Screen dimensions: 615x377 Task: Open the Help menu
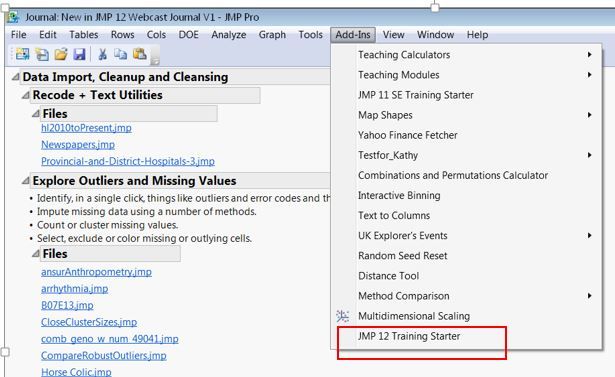477,35
